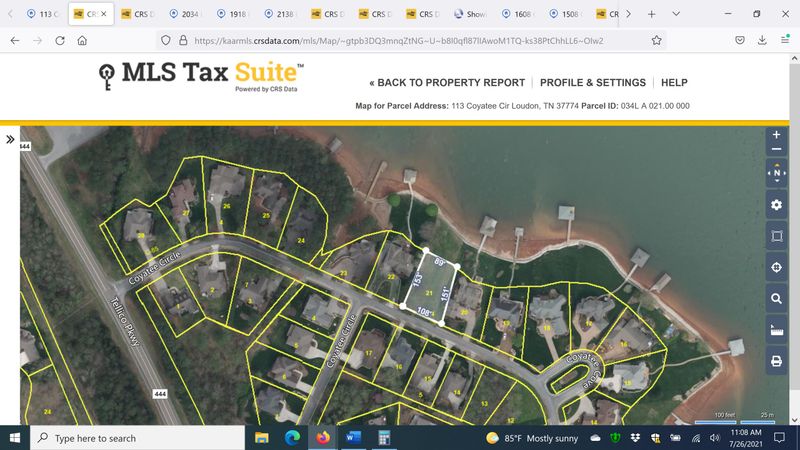Viewport: 800px width, 450px height.
Task: List all tabs dropdown arrow
Action: pyautogui.click(x=676, y=14)
